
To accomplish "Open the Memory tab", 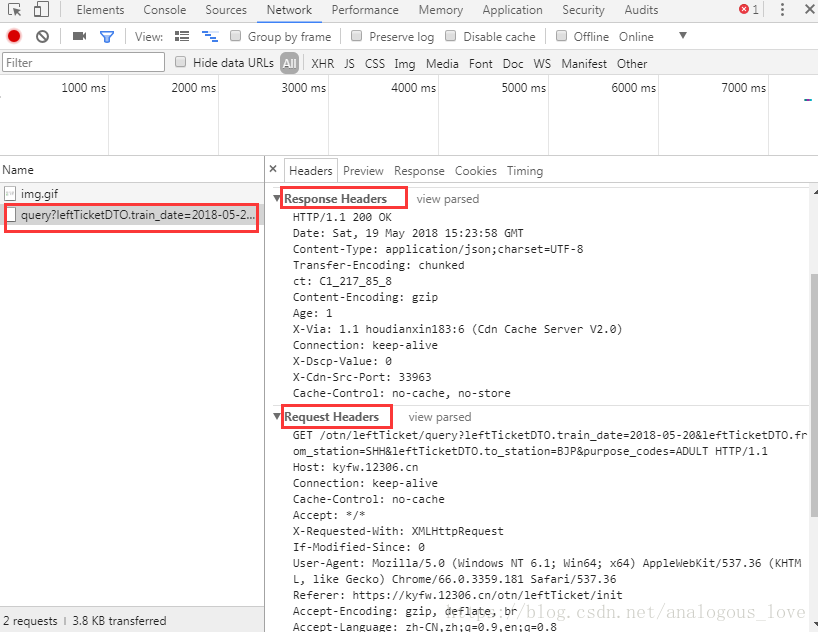I will [440, 10].
